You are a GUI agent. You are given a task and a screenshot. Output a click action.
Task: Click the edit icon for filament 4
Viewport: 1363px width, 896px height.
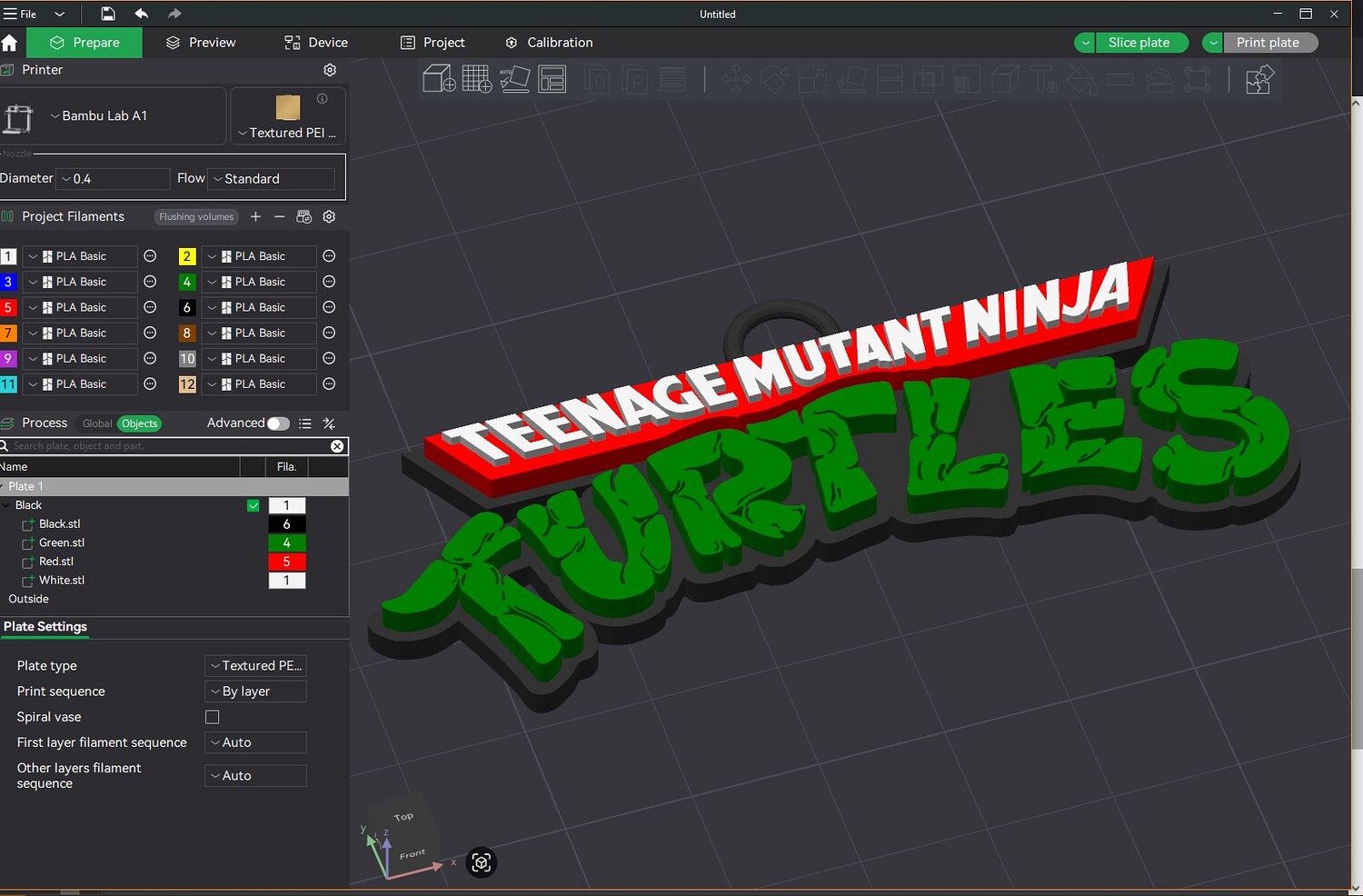click(330, 282)
